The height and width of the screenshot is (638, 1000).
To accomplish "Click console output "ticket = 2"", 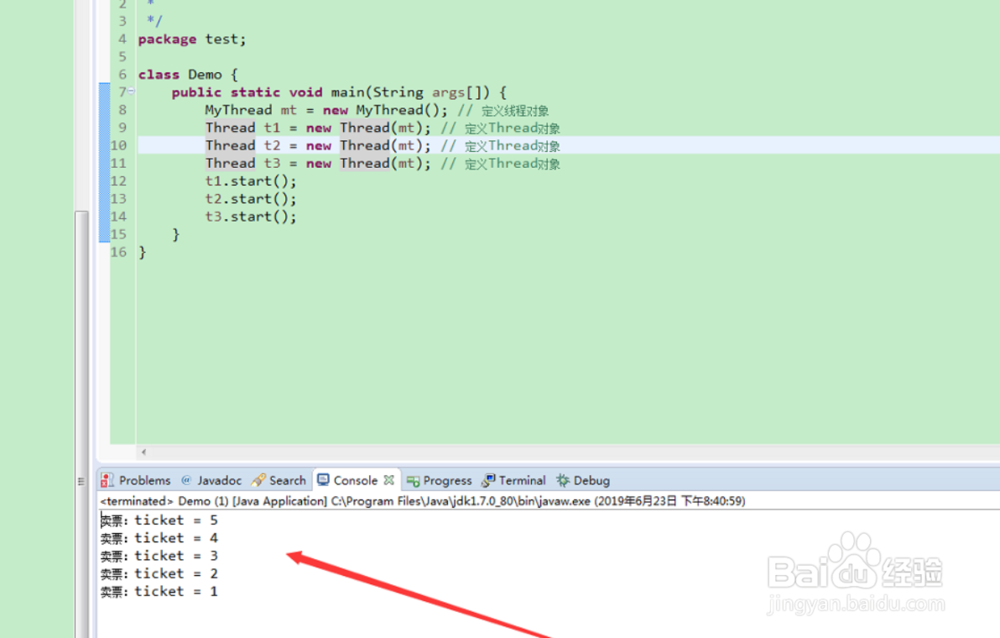I will [176, 574].
